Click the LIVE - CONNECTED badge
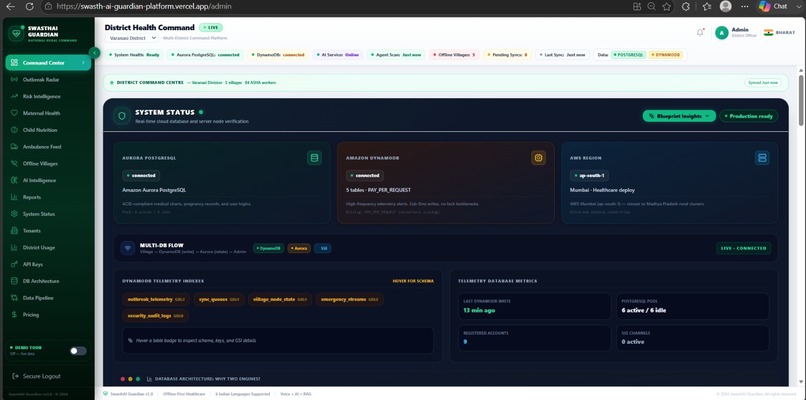This screenshot has height=400, width=806. [x=744, y=248]
